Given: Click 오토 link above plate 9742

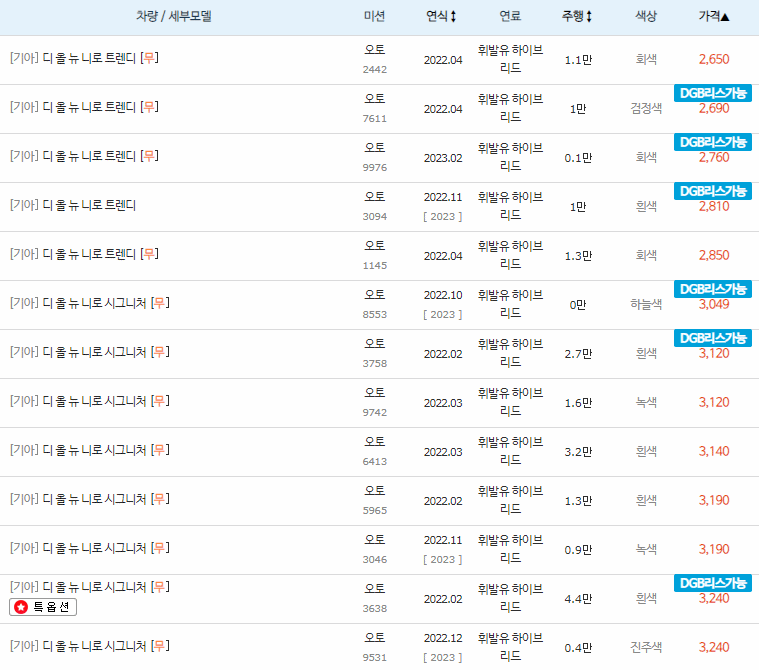Looking at the screenshot, I should (x=375, y=392).
